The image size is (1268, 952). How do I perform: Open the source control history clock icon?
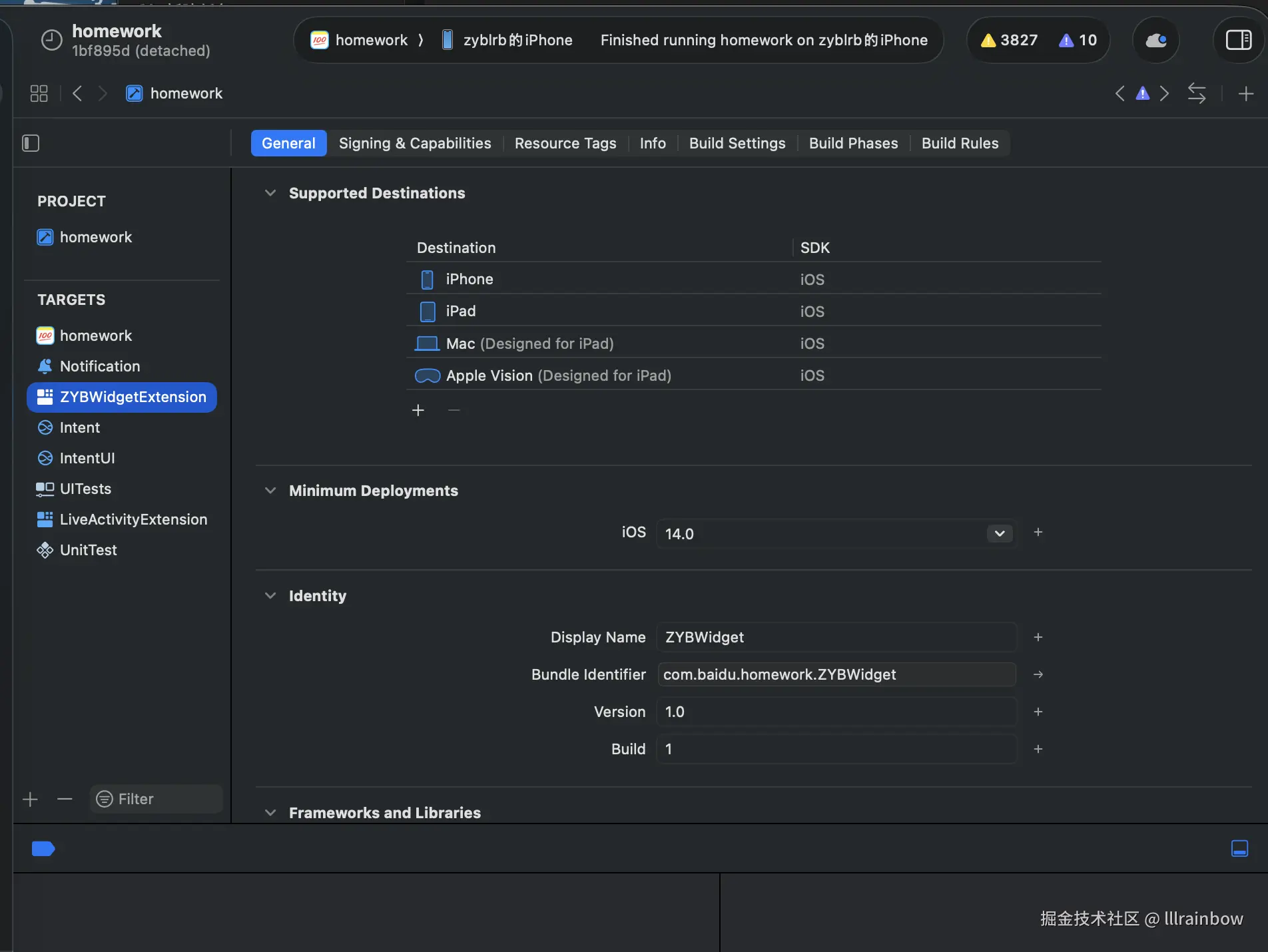[x=51, y=40]
